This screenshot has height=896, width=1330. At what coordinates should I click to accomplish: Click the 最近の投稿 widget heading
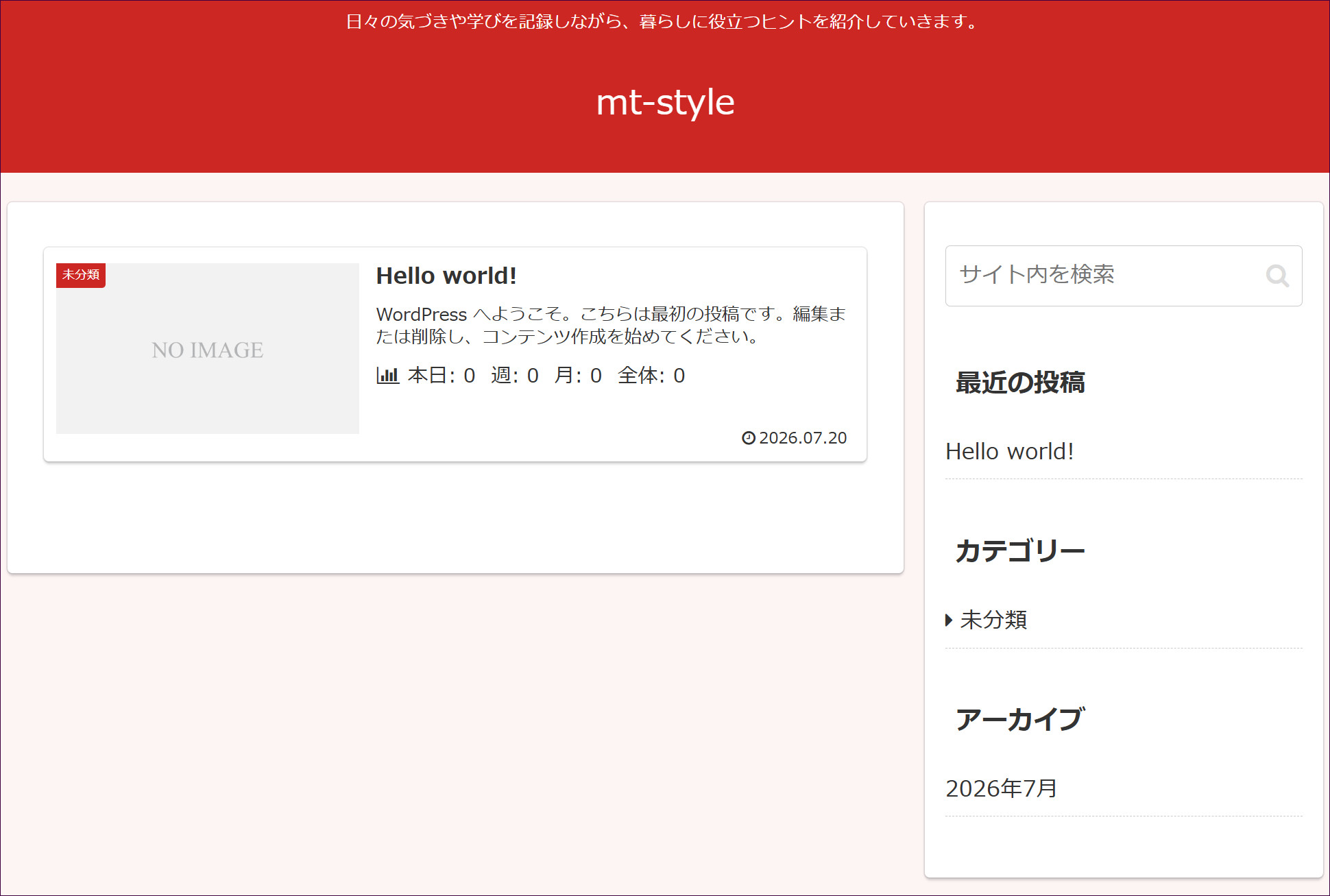(x=1020, y=383)
